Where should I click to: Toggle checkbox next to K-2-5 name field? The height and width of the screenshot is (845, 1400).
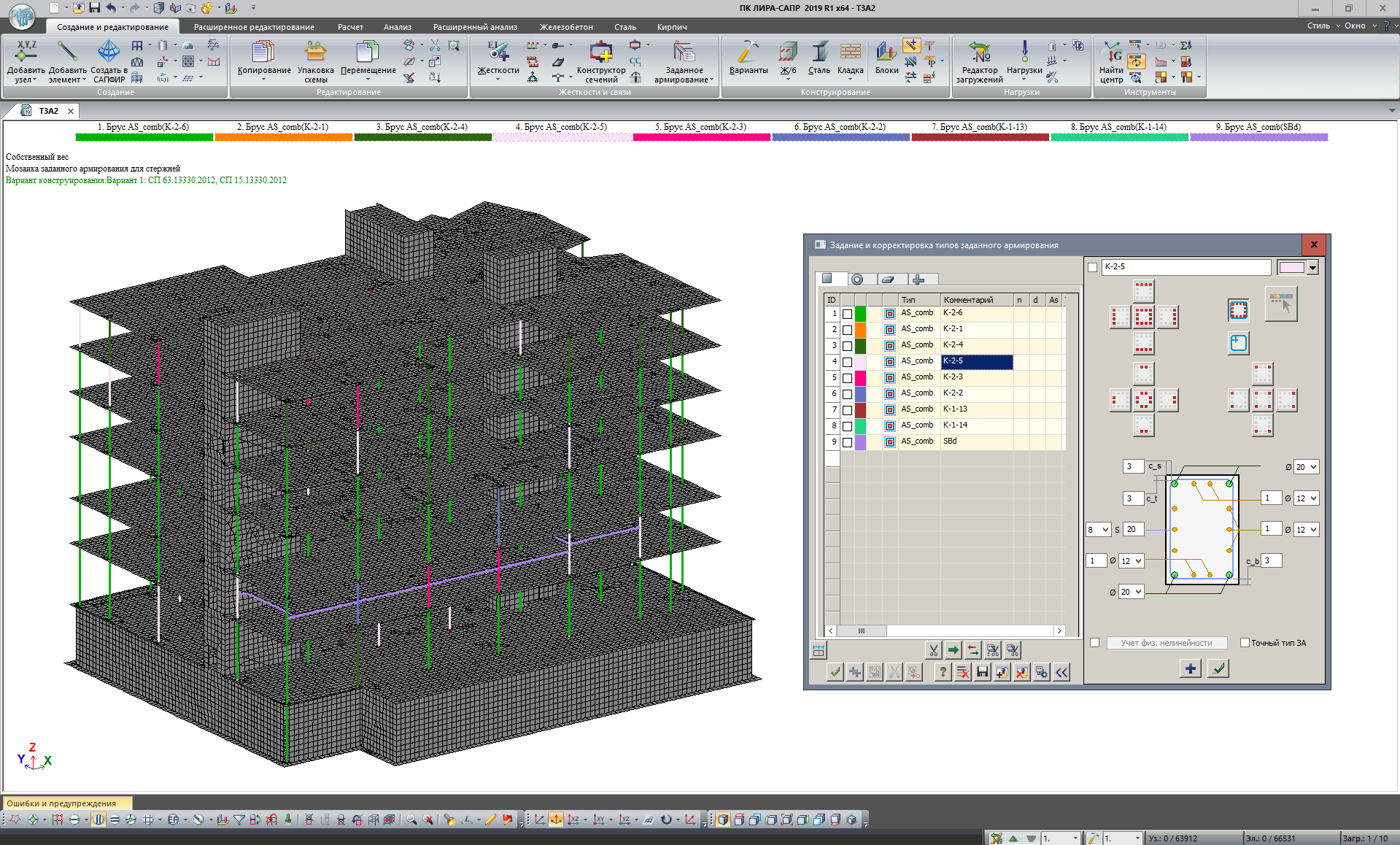point(1092,268)
